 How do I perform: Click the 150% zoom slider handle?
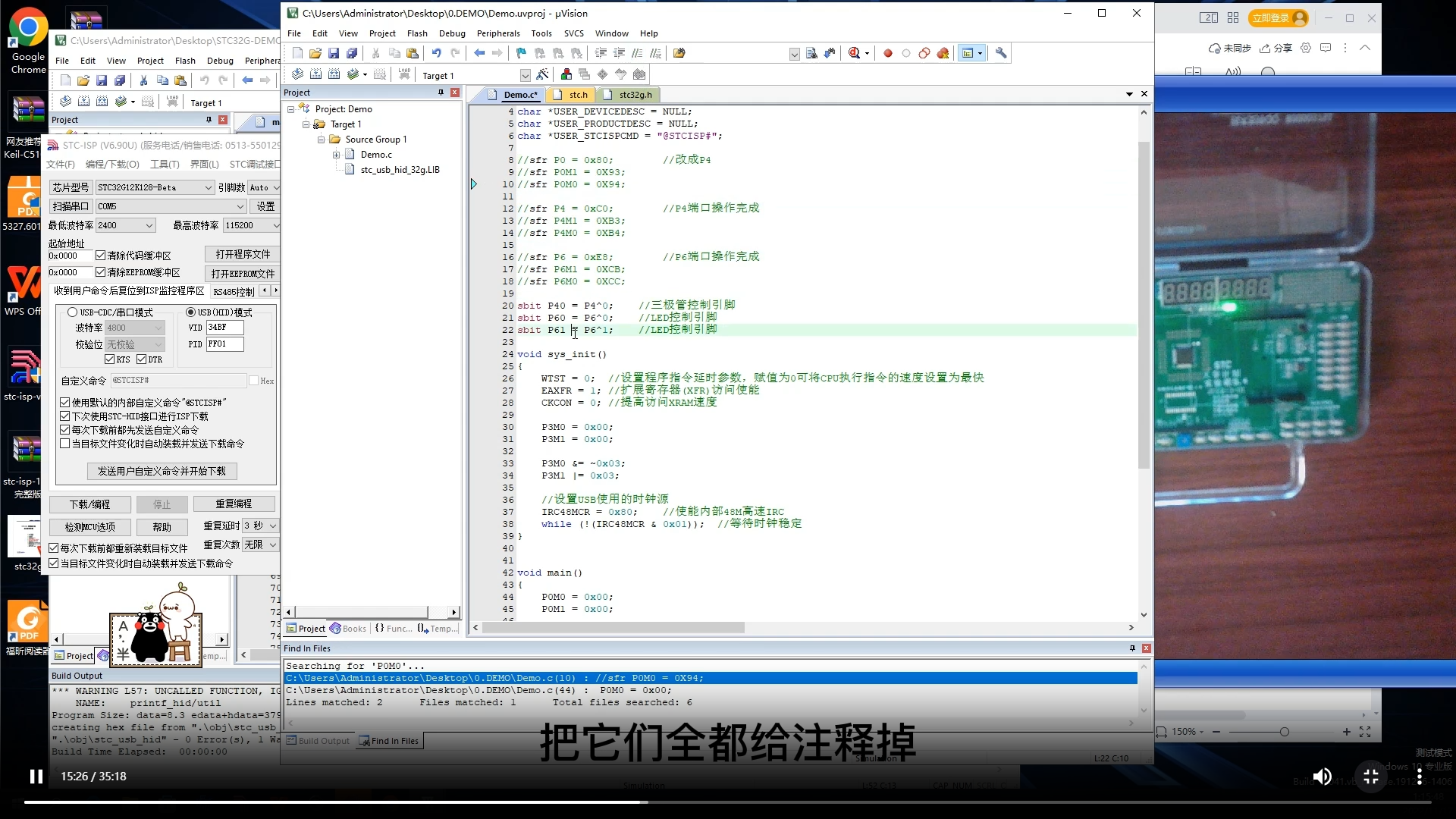[x=1284, y=732]
